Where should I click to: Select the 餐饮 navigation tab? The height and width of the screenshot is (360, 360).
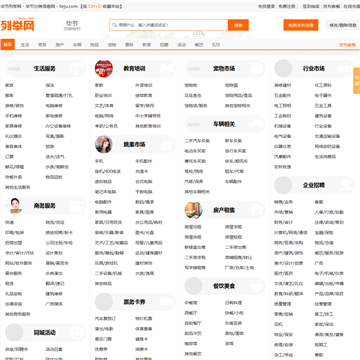[x=199, y=45]
